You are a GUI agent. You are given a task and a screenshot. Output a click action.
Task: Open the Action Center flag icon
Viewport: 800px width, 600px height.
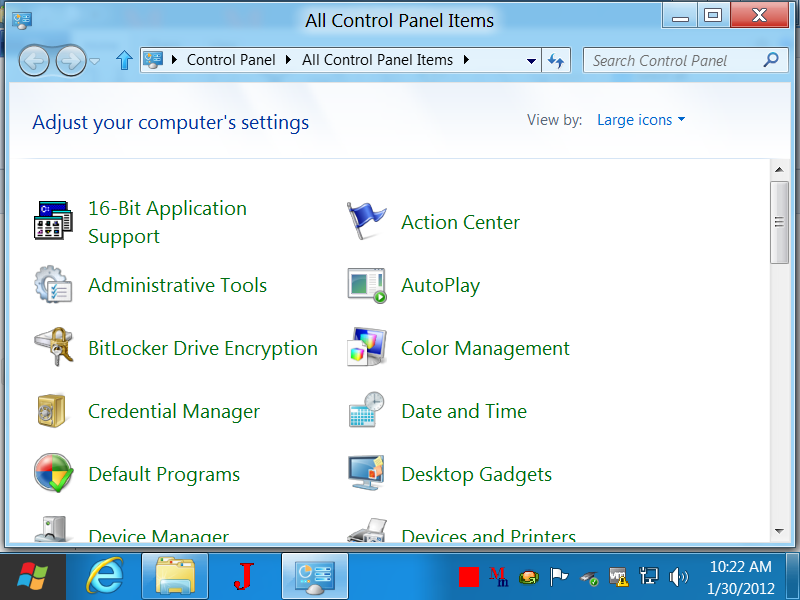tap(366, 222)
